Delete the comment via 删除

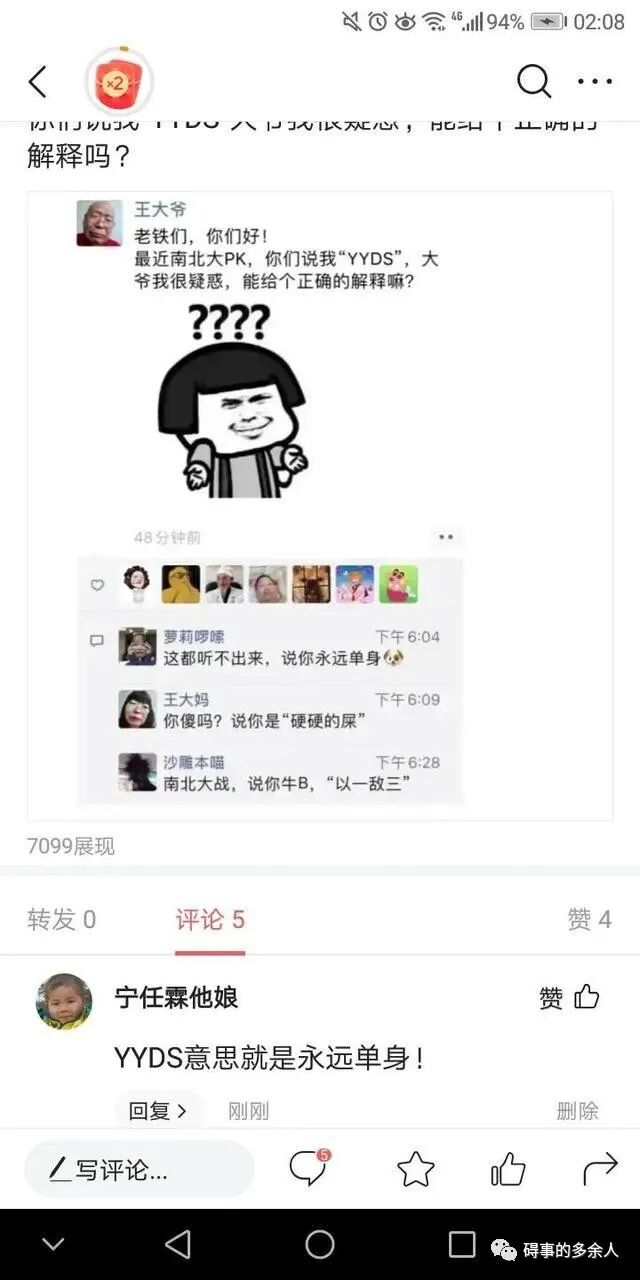coord(578,1110)
